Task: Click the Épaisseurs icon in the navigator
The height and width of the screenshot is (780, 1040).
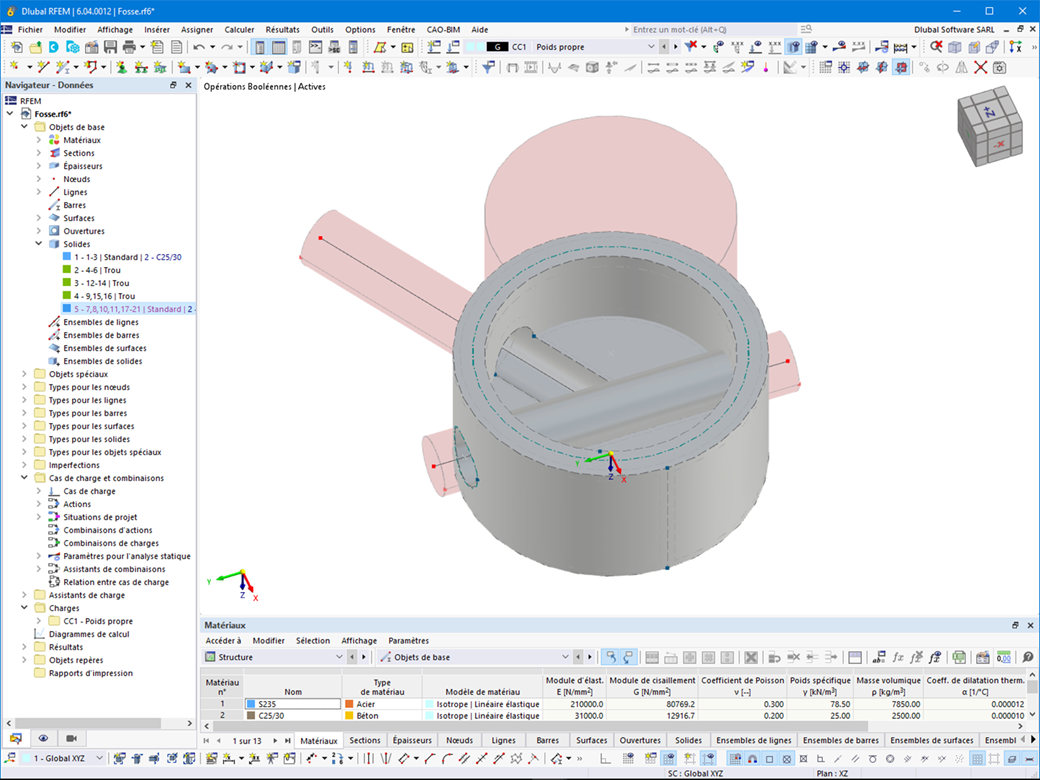Action: [x=54, y=166]
